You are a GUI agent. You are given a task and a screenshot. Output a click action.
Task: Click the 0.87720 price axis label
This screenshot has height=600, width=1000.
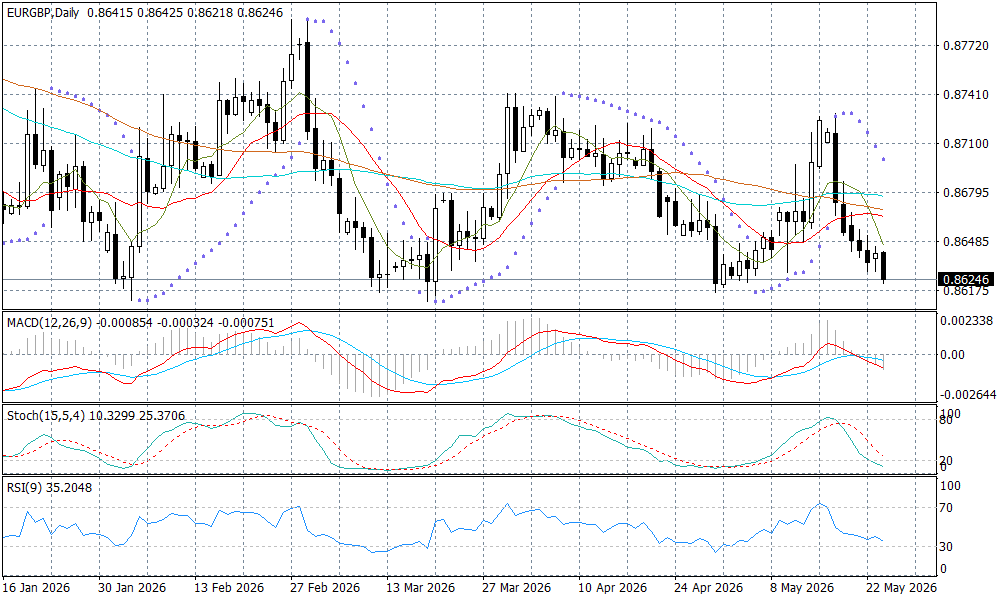pyautogui.click(x=966, y=46)
